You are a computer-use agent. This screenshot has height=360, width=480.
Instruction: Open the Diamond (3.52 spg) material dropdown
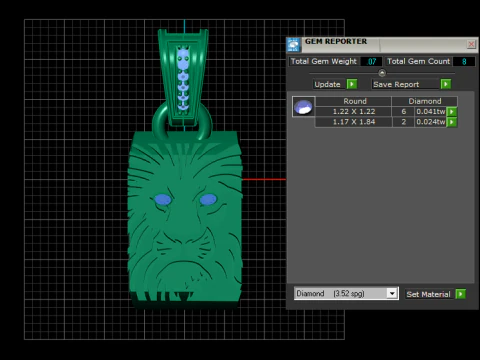(x=346, y=293)
